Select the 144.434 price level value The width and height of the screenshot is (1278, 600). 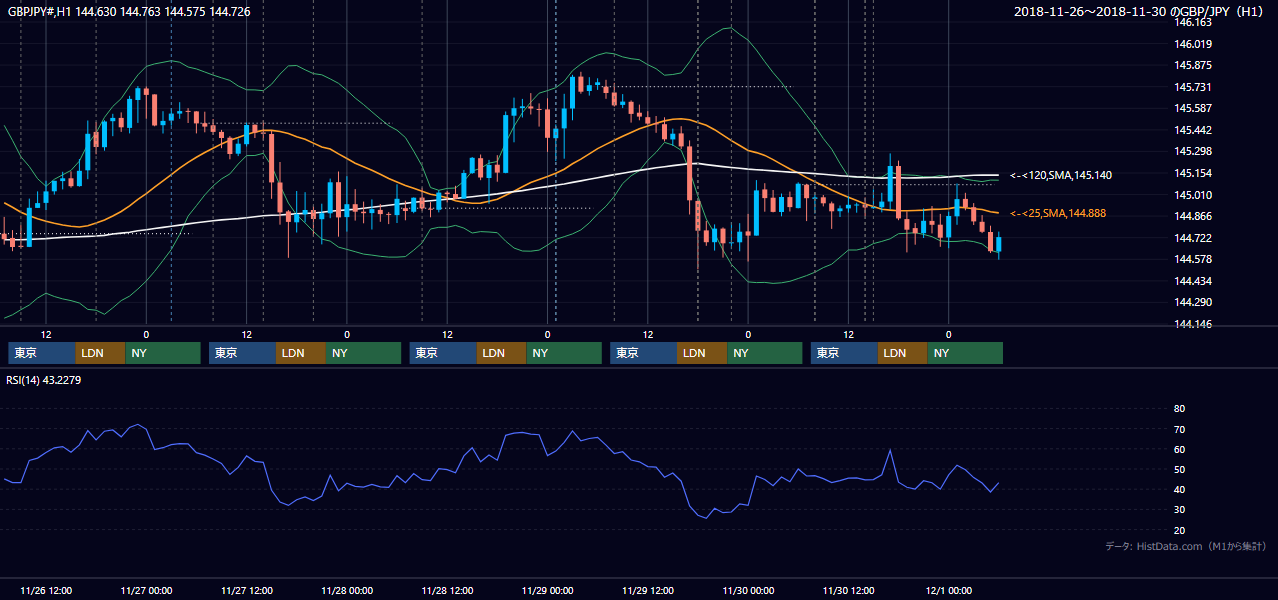pyautogui.click(x=1193, y=281)
